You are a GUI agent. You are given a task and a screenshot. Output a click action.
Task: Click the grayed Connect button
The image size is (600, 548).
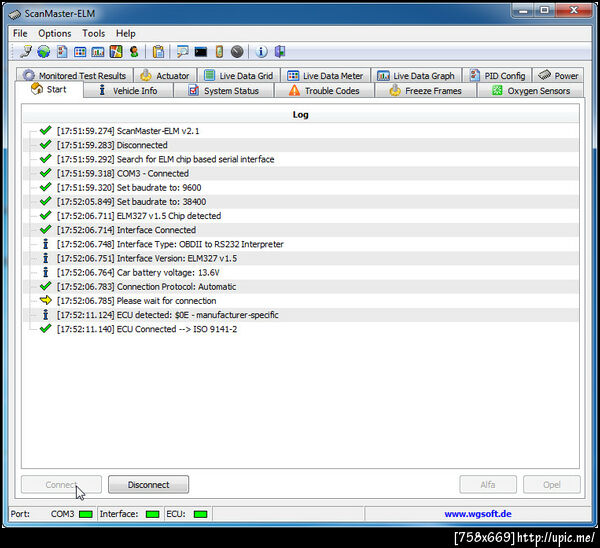[62, 484]
